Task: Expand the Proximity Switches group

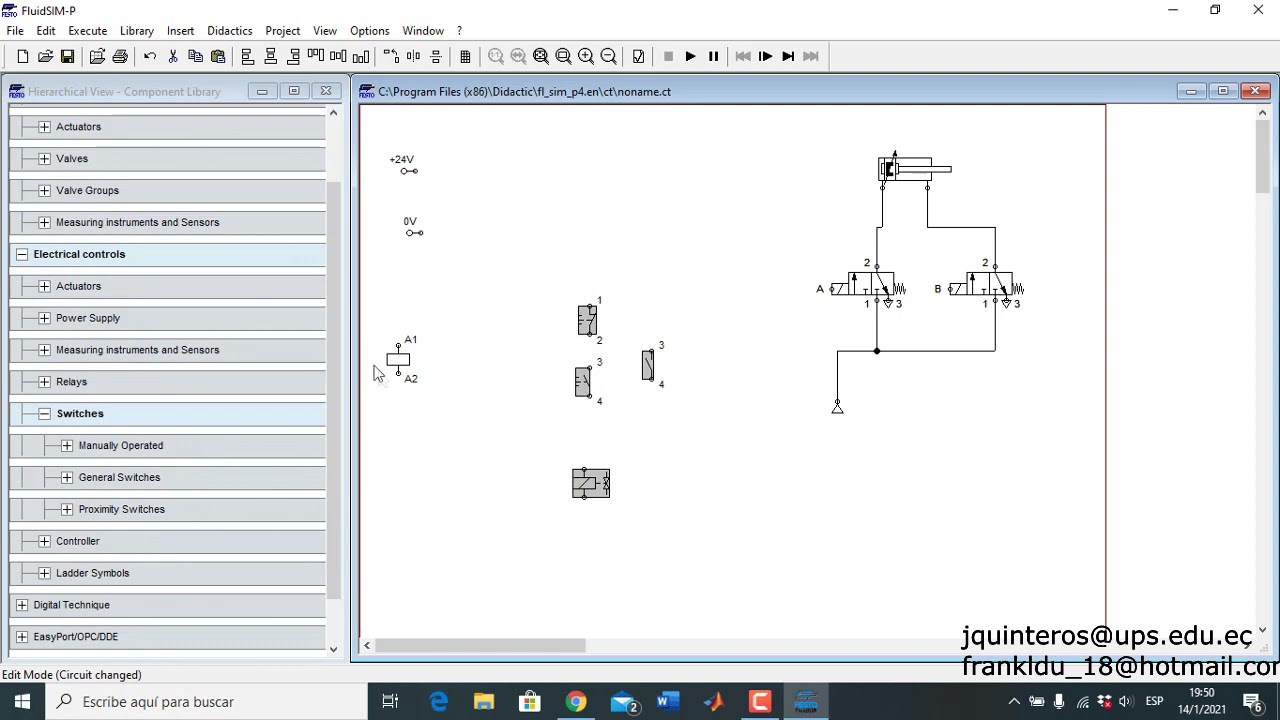Action: [x=66, y=510]
